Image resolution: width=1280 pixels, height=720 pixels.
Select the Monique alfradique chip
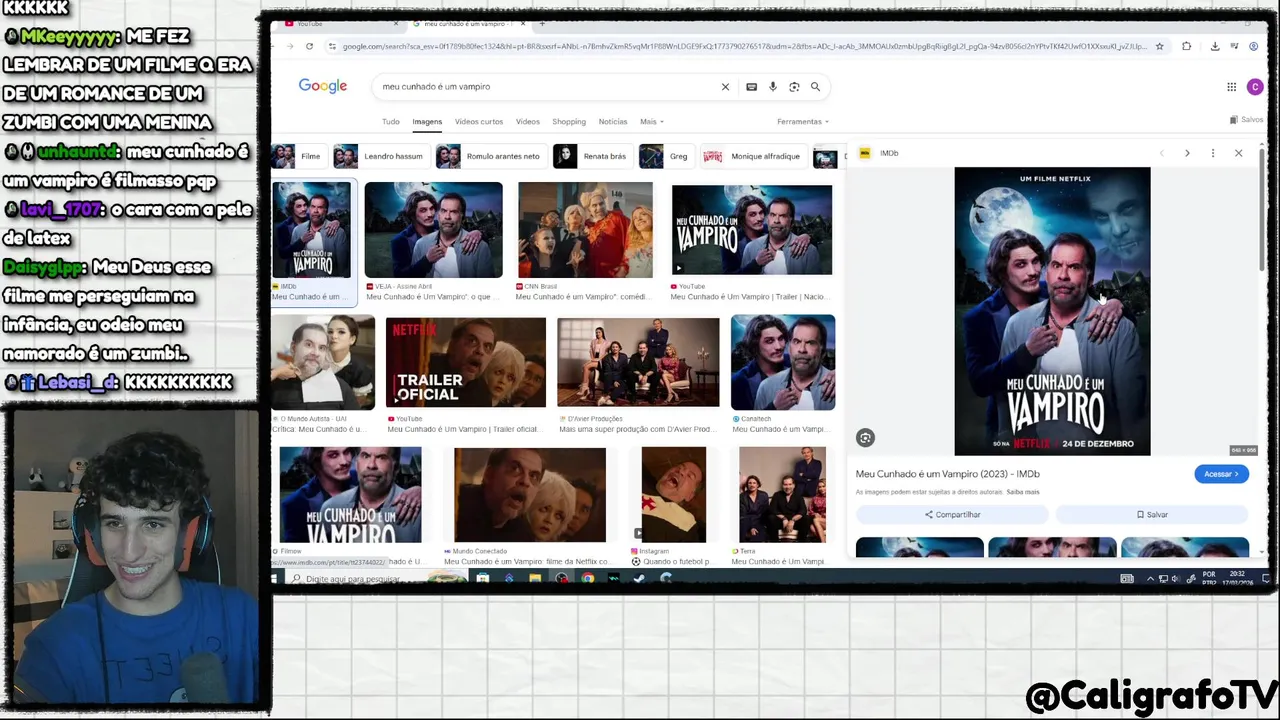pos(752,156)
